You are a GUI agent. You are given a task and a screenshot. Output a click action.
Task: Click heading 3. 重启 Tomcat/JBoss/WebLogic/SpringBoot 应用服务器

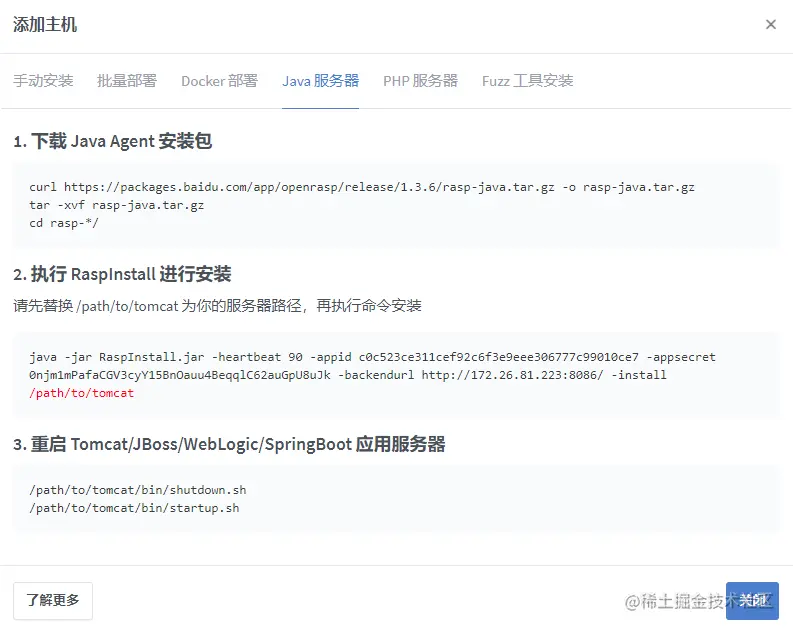229,444
